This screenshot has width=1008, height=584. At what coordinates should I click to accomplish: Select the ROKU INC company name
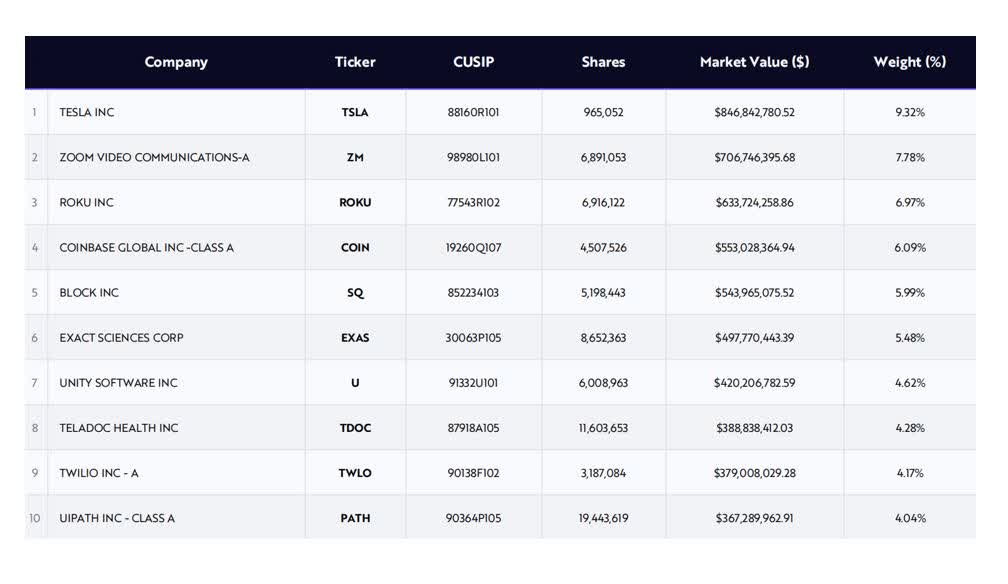tap(86, 203)
